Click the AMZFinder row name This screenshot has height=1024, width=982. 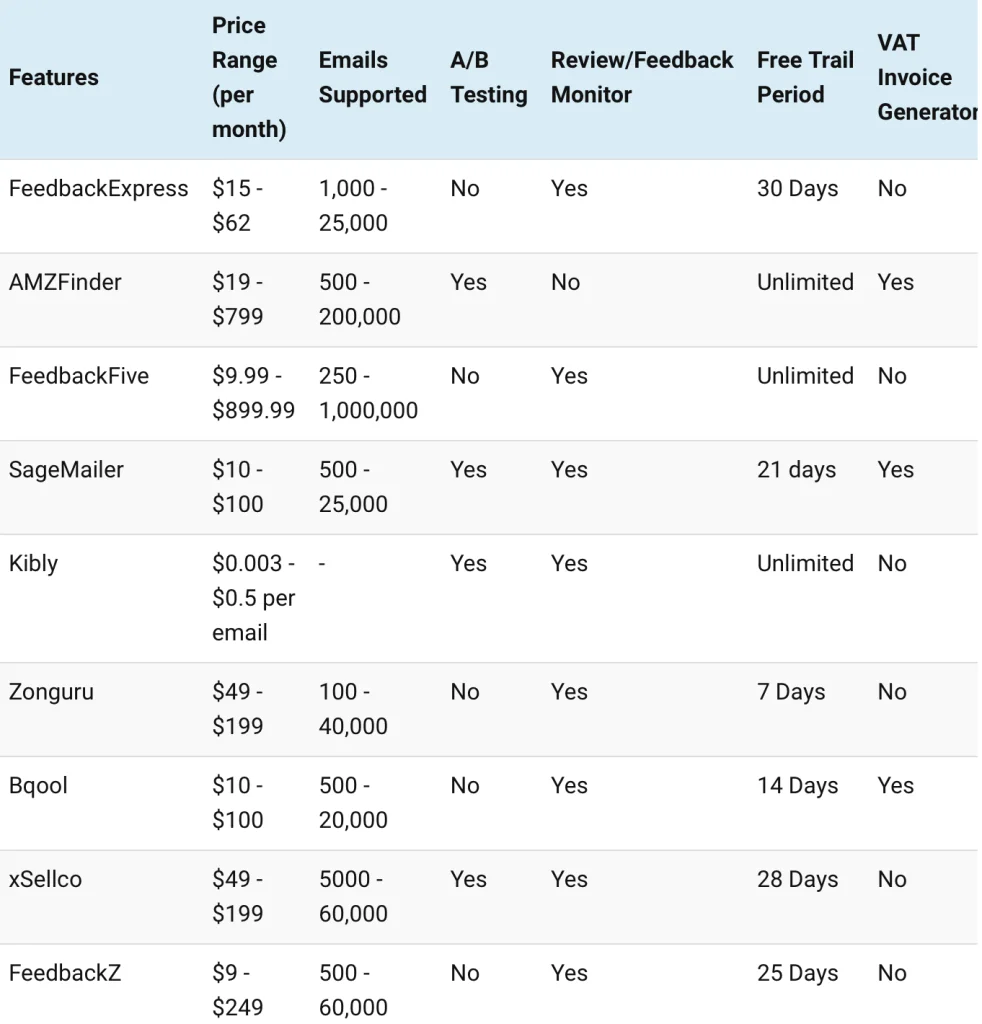pos(65,283)
